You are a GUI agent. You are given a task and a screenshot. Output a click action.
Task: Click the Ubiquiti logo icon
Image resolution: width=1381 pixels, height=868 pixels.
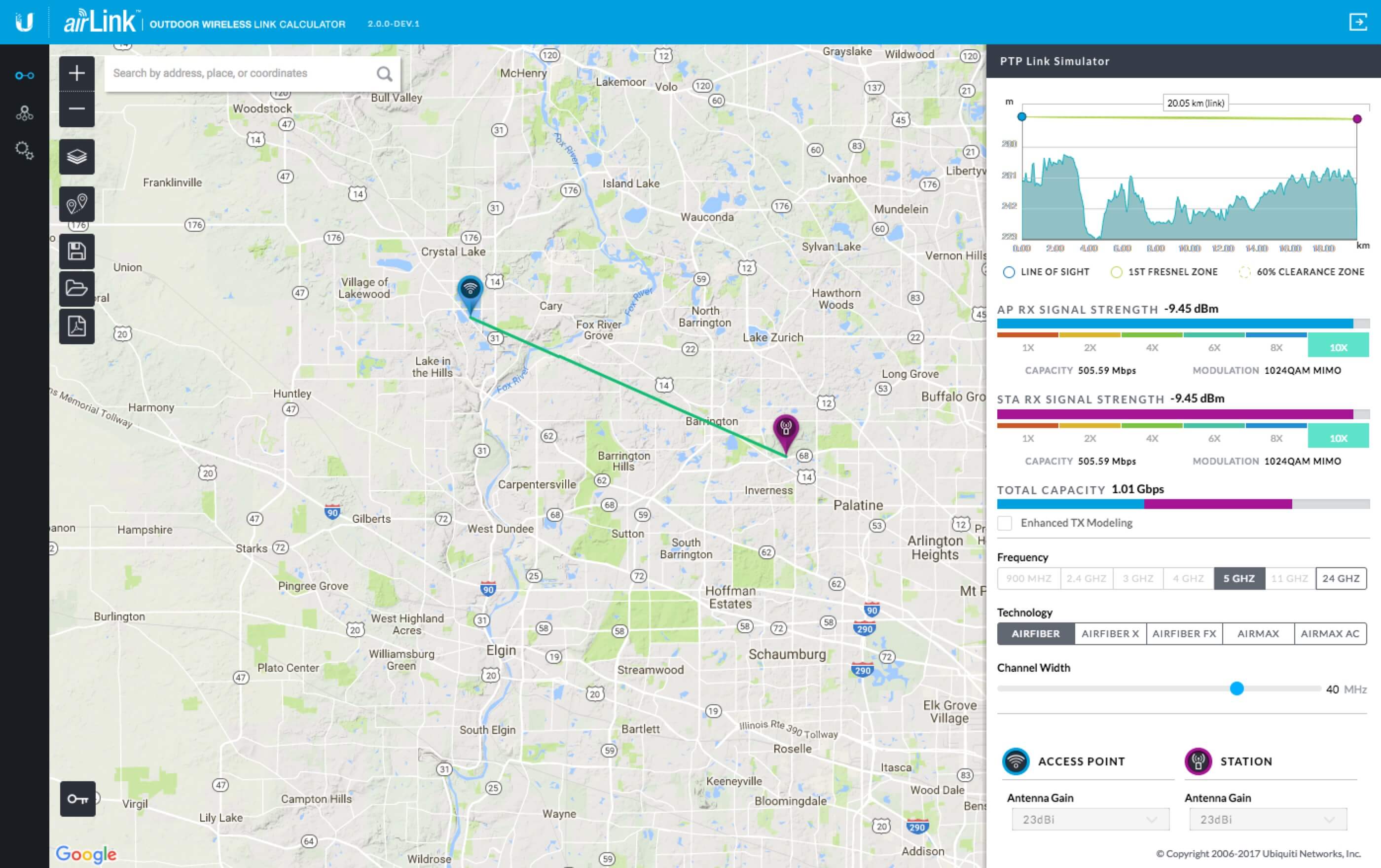coord(24,22)
